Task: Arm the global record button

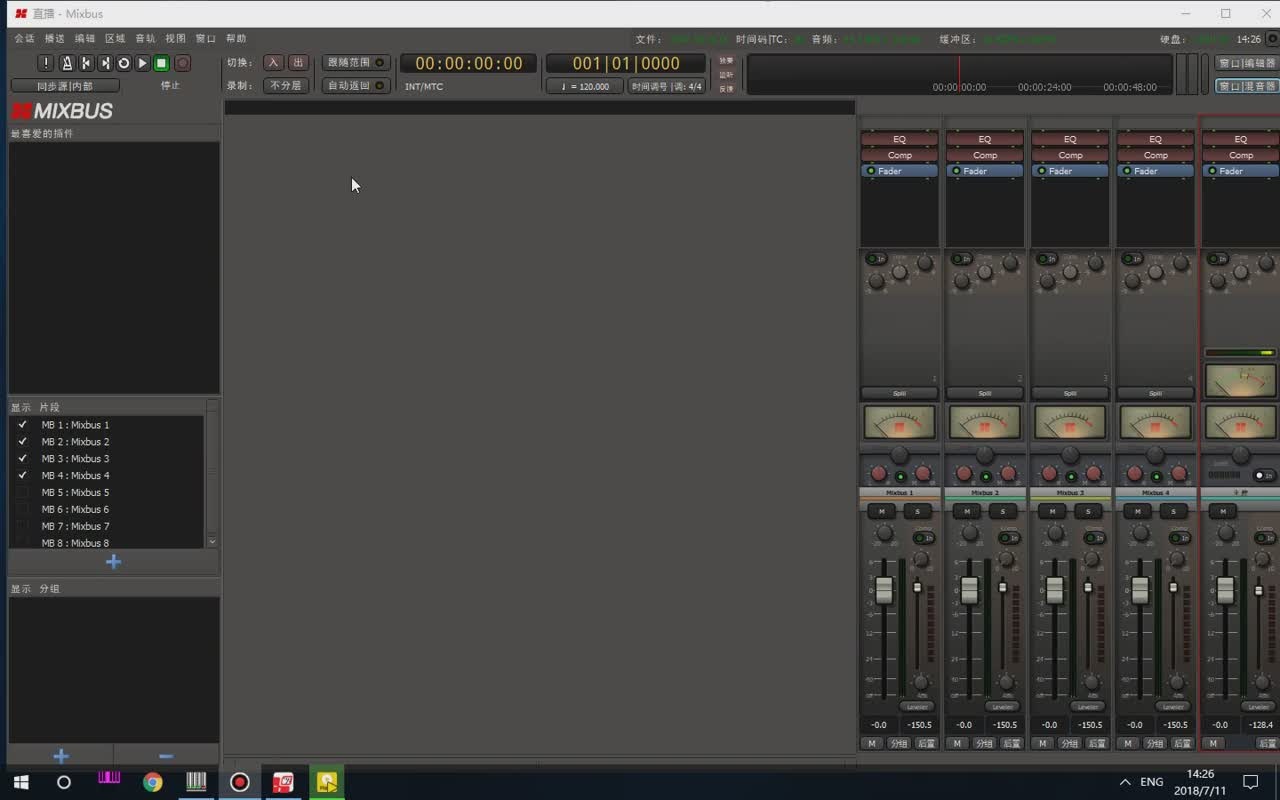Action: 182,63
